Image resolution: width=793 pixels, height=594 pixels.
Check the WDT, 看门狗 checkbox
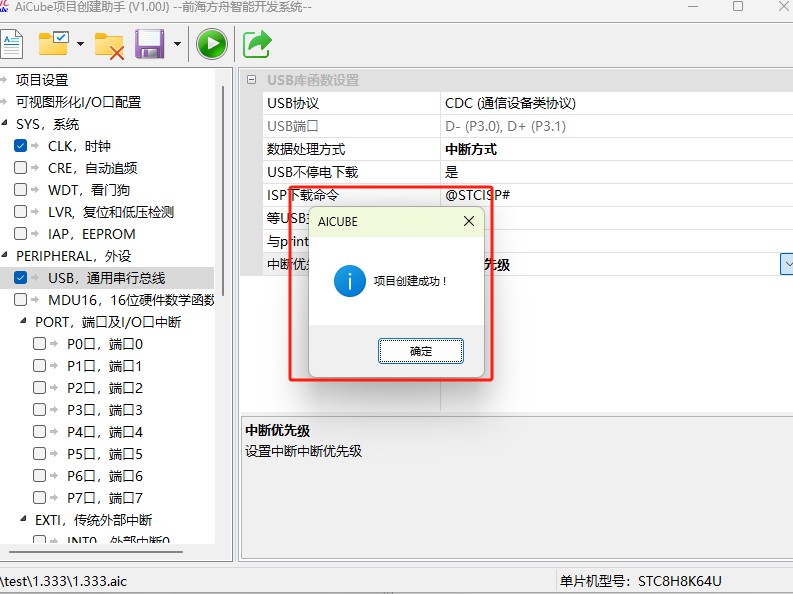[x=20, y=190]
